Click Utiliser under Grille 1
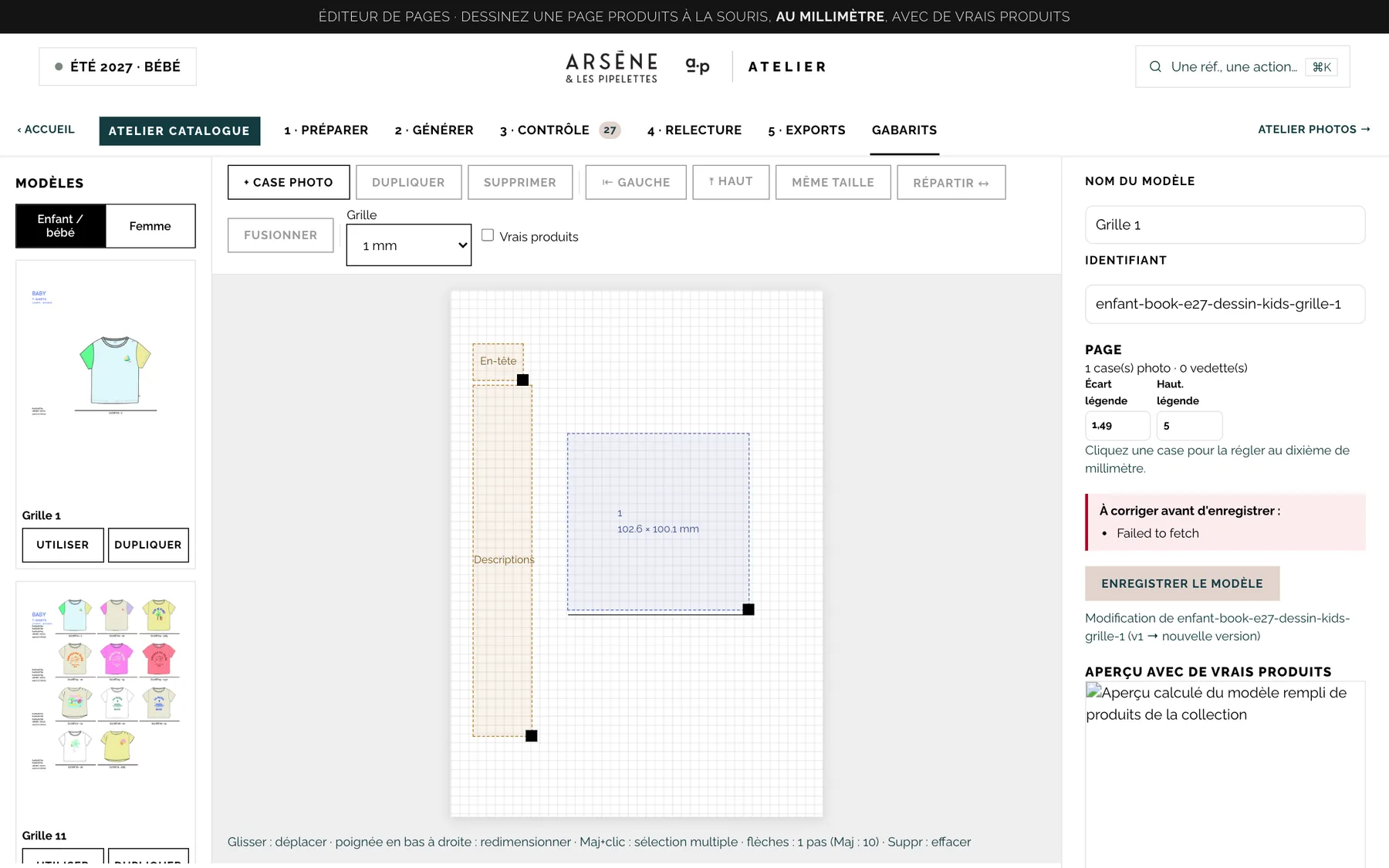 pyautogui.click(x=63, y=545)
